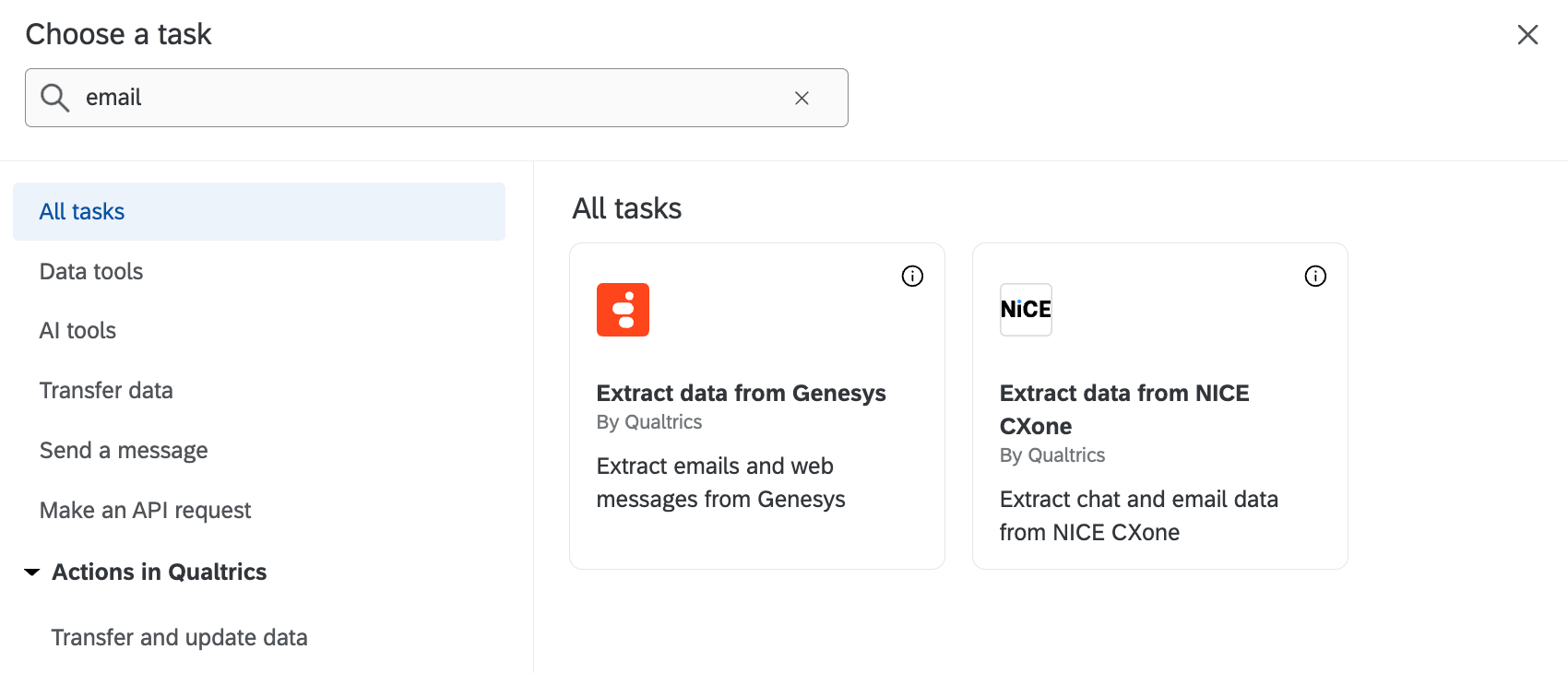Select the Extract data from Genesys title
The image size is (1568, 673).
[x=741, y=394]
